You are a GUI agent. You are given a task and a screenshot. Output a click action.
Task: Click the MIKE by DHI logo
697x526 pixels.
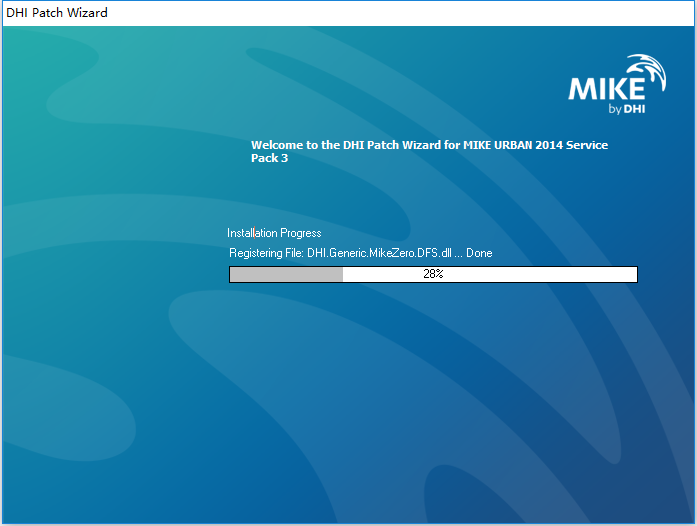617,84
